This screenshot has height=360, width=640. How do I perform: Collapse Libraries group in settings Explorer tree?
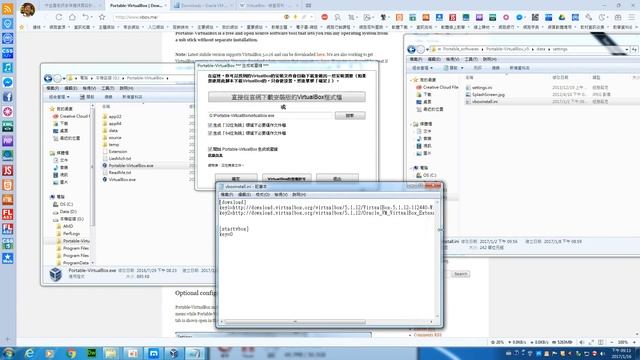[x=411, y=124]
